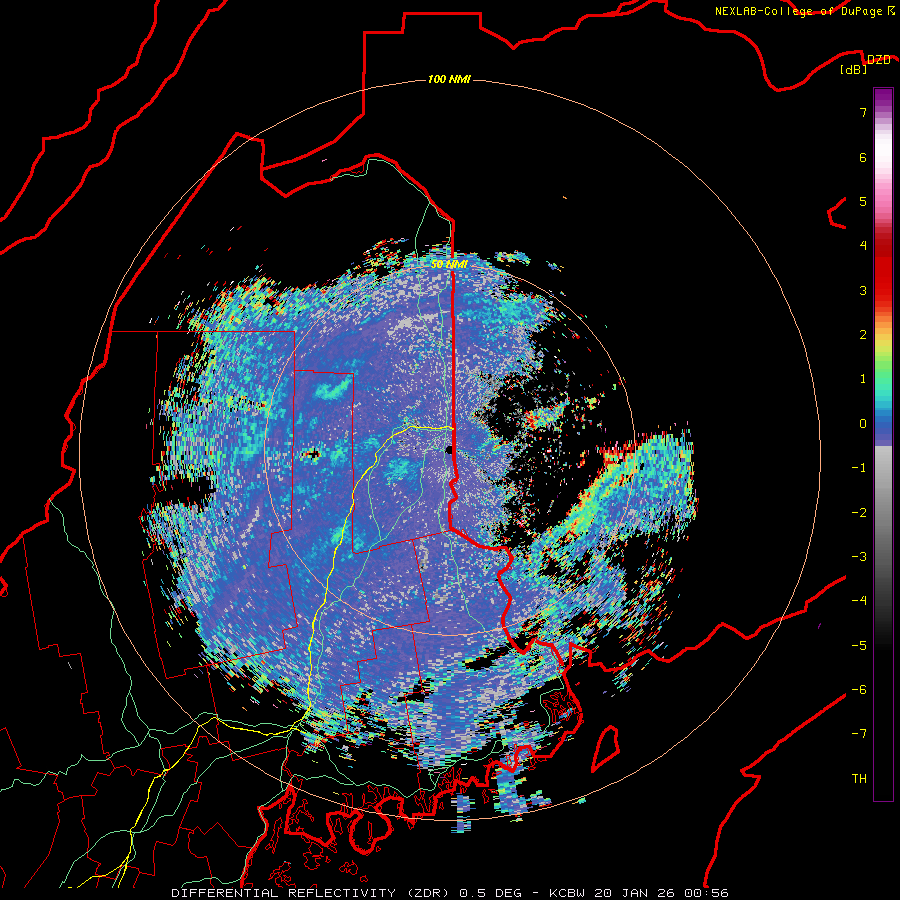Click the 3 tick label on the color scale

coord(863,290)
